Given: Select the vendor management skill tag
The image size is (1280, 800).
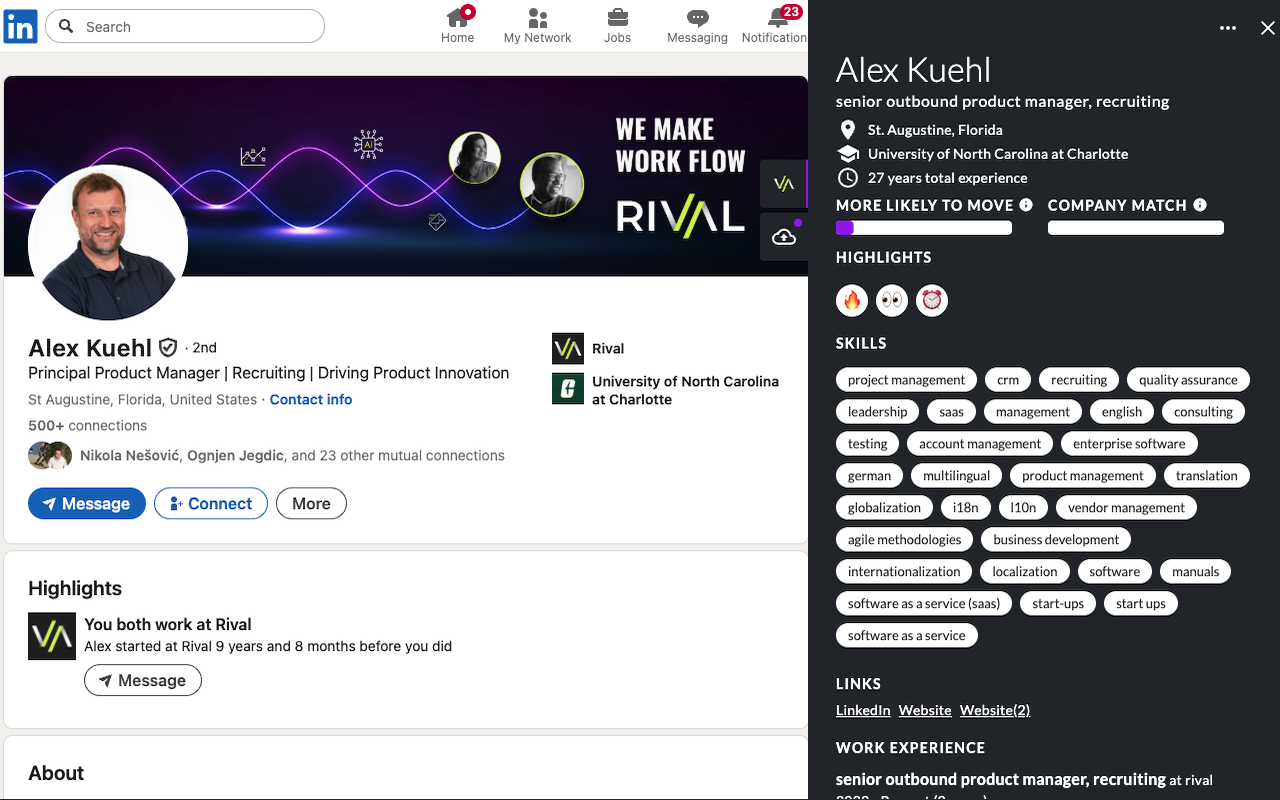Looking at the screenshot, I should pos(1126,507).
